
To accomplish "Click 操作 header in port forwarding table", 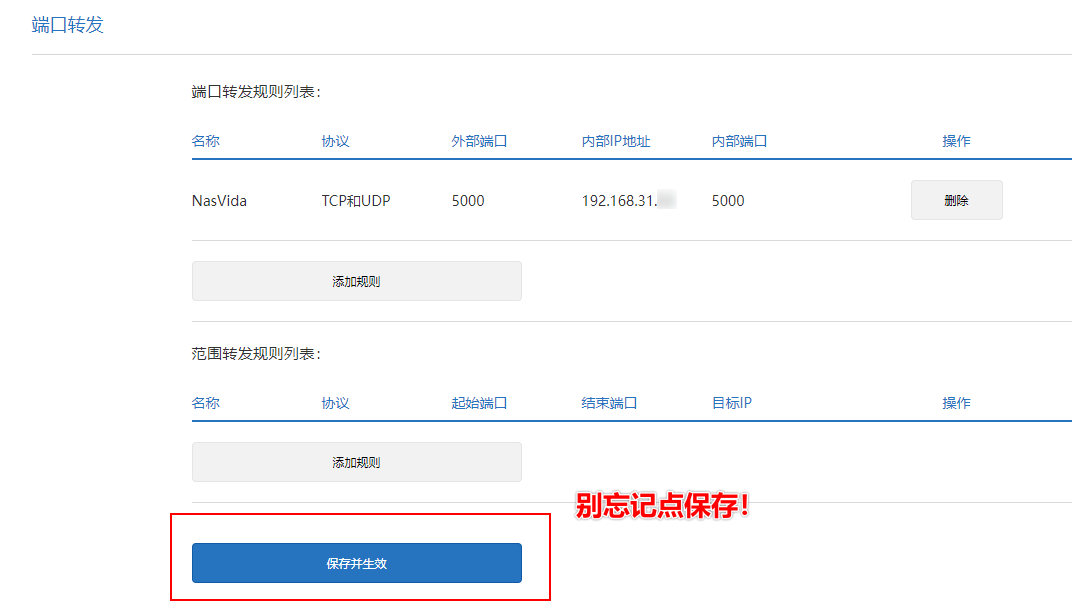I will point(956,141).
